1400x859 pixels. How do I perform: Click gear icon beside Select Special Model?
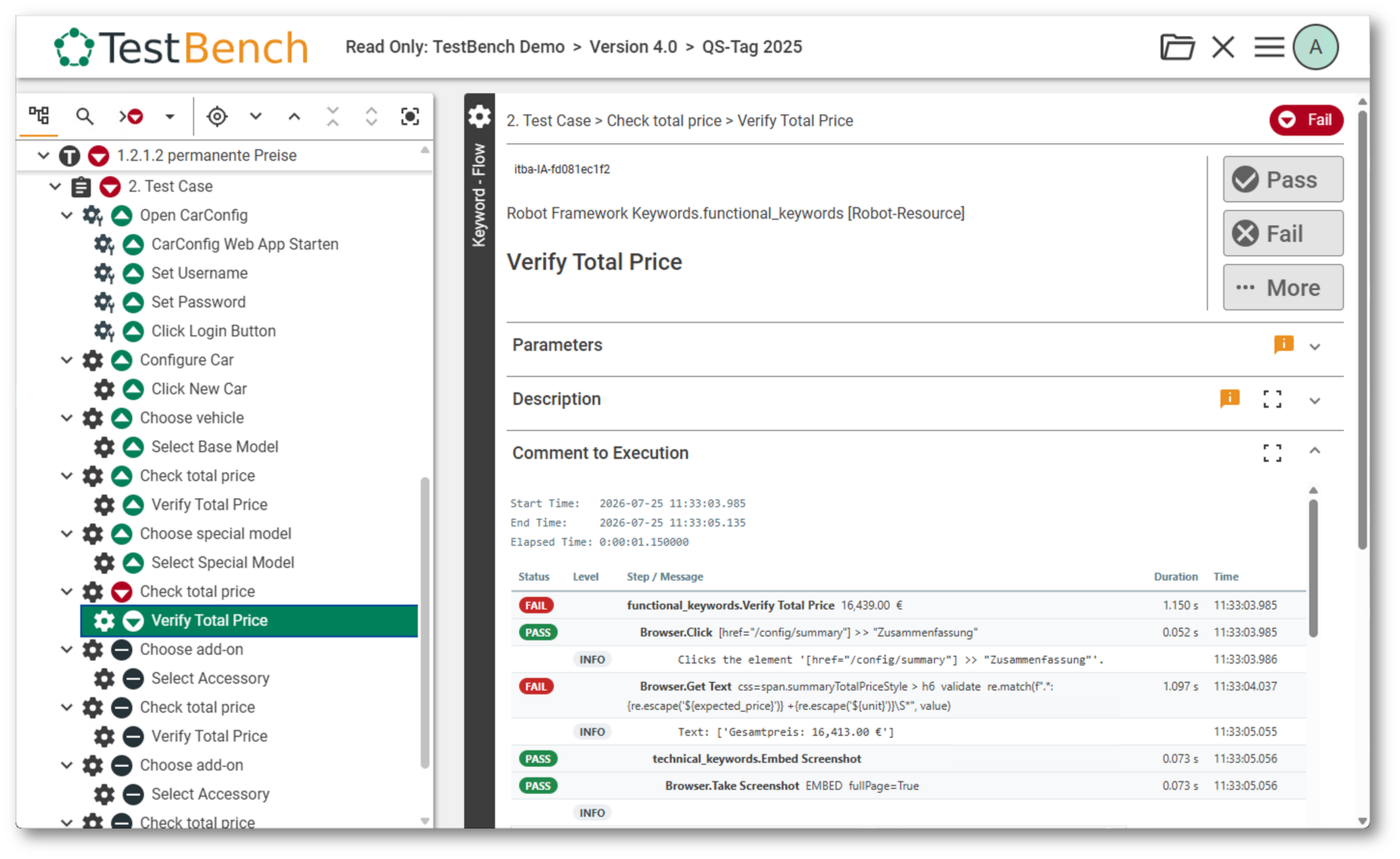104,563
